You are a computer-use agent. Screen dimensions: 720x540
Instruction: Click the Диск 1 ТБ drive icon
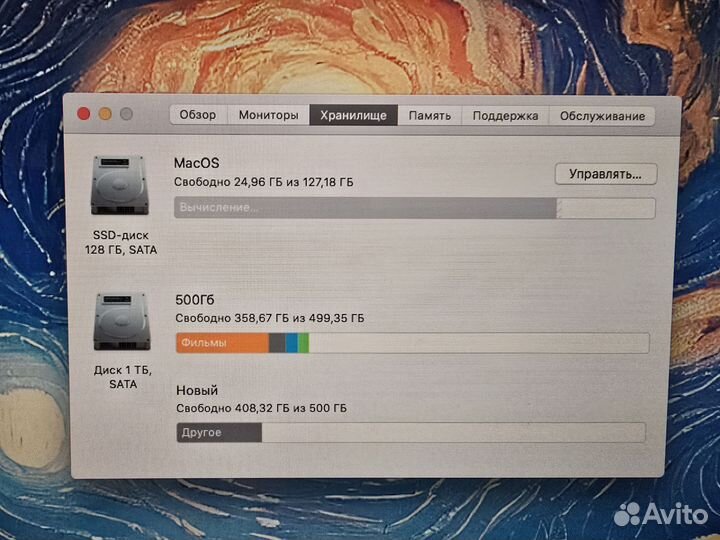coord(122,321)
